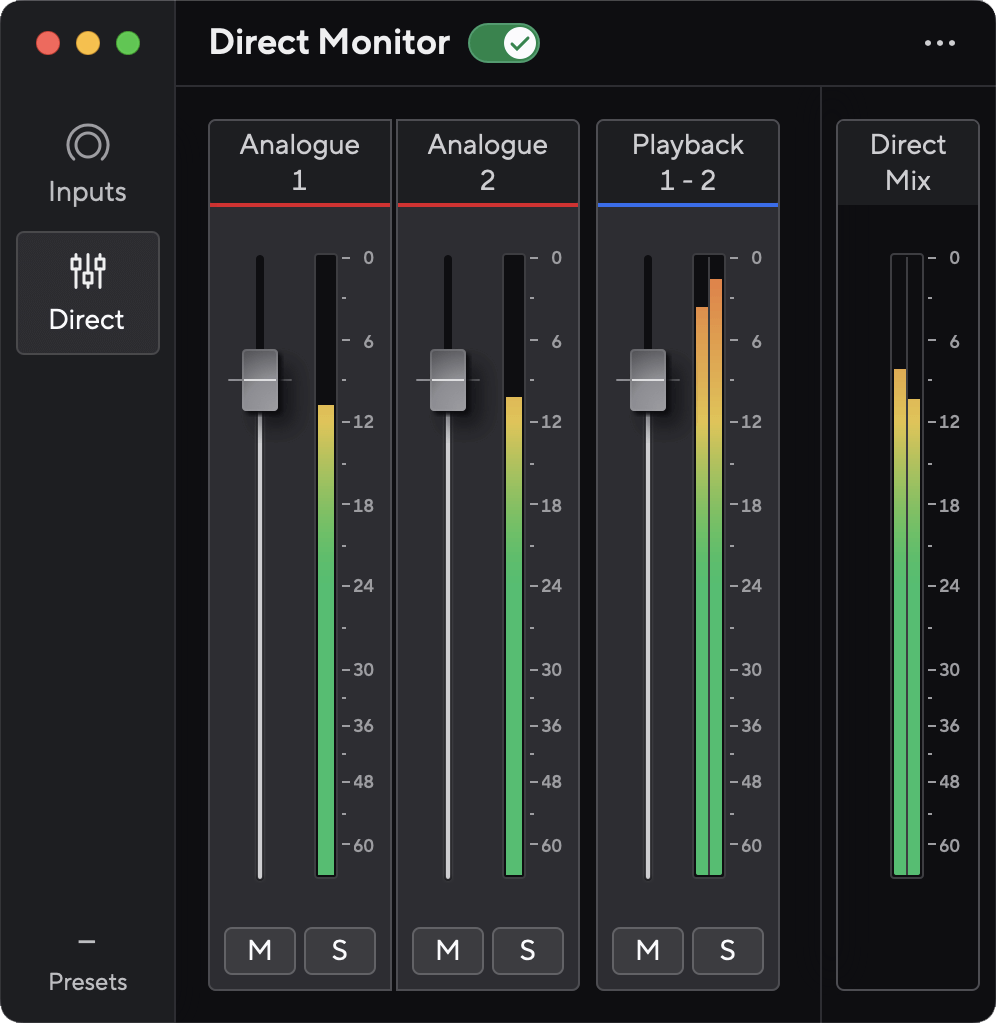Mute the Playback 1-2 channel

tap(647, 951)
